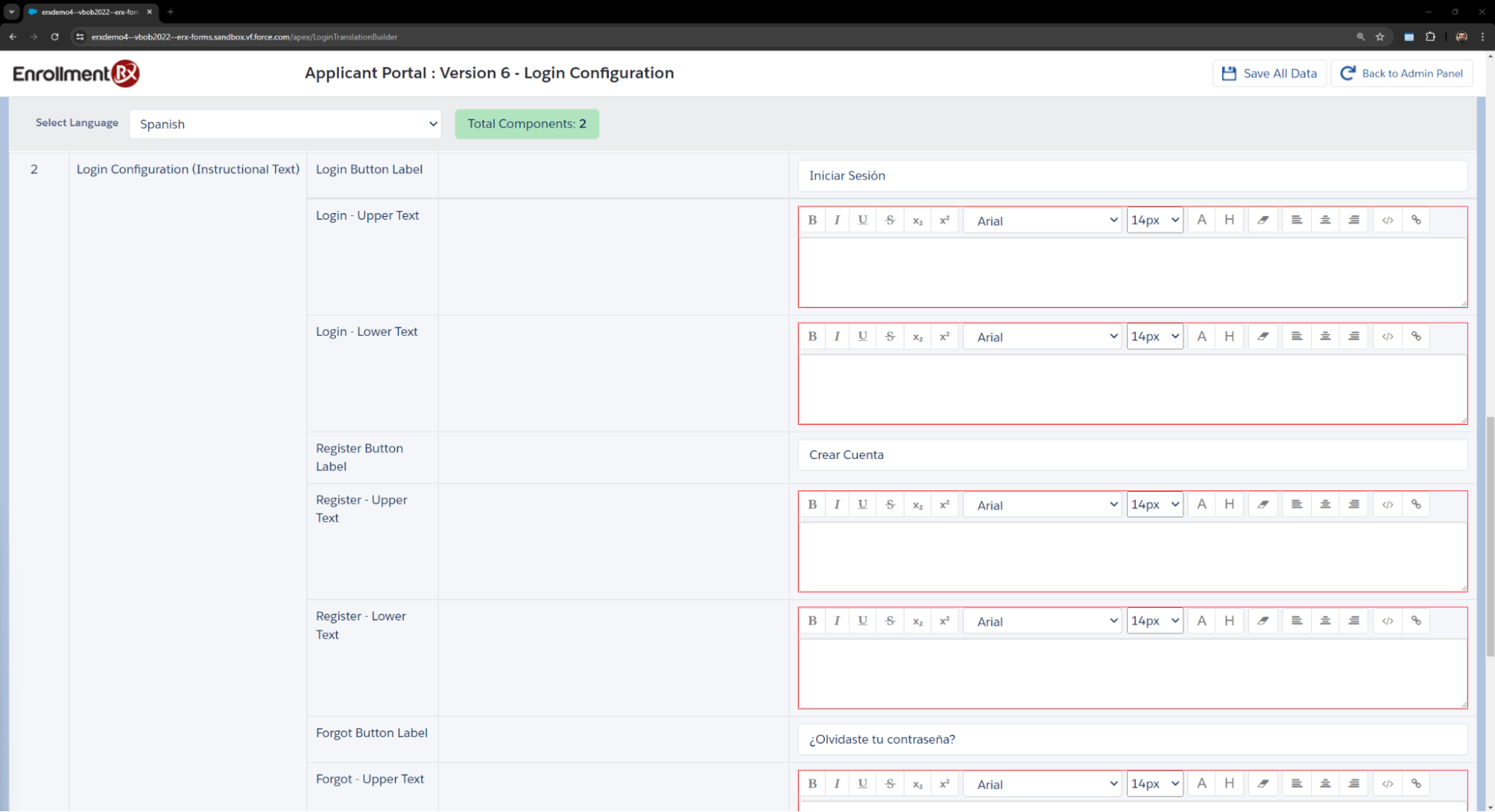Click Save All Data button
This screenshot has height=812, width=1495.
pos(1269,73)
